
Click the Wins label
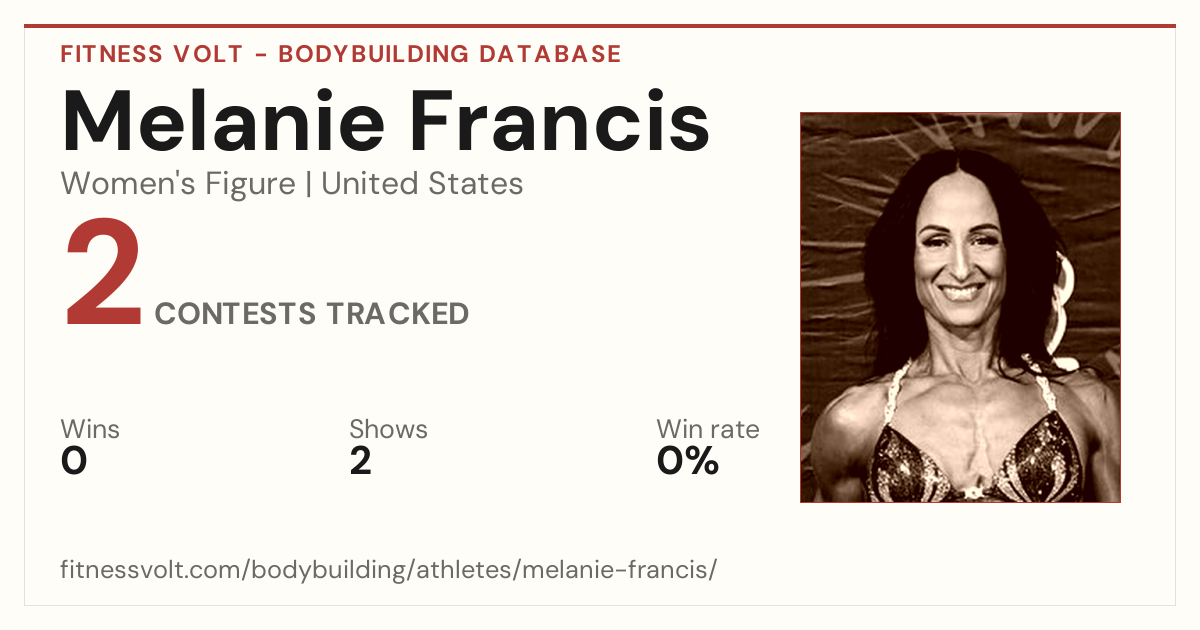pyautogui.click(x=90, y=429)
